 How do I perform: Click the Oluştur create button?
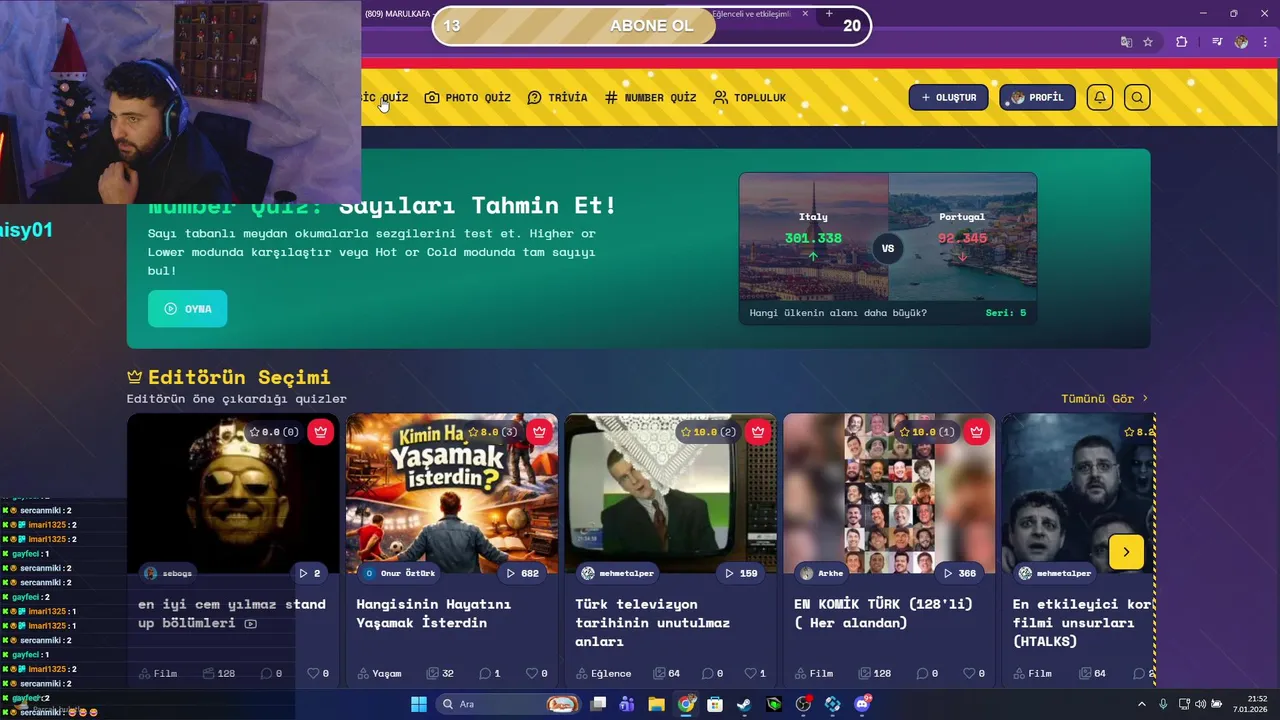tap(948, 97)
